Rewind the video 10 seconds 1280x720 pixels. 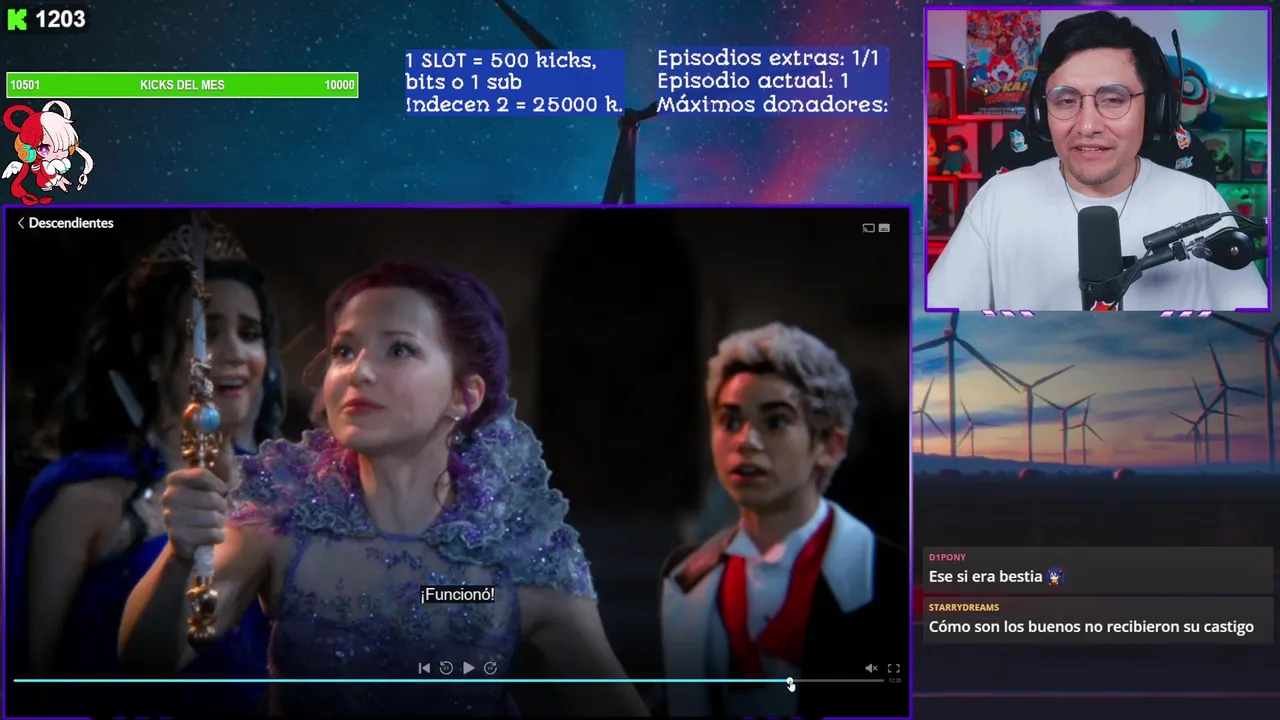(446, 668)
